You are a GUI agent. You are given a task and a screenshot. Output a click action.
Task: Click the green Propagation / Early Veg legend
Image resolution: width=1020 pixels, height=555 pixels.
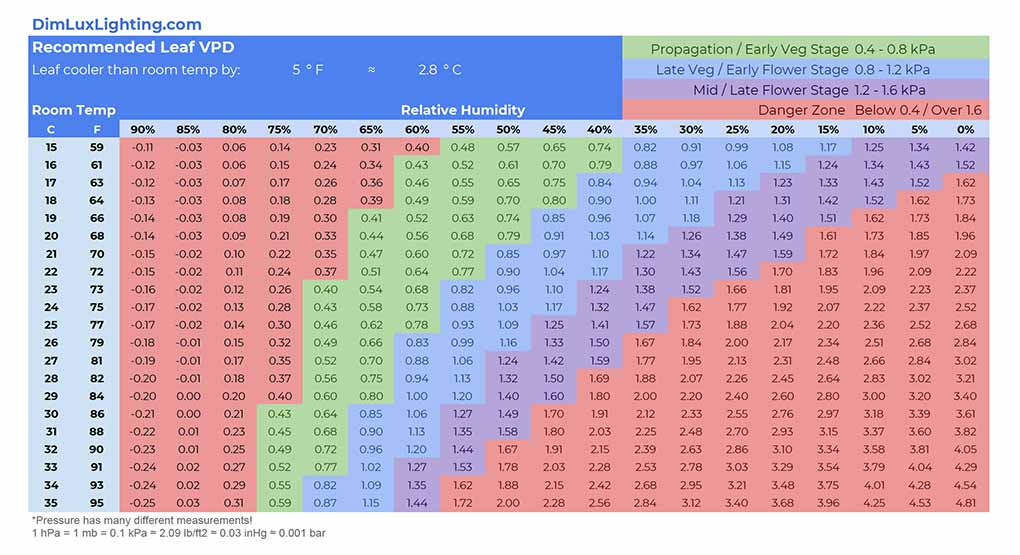point(805,49)
